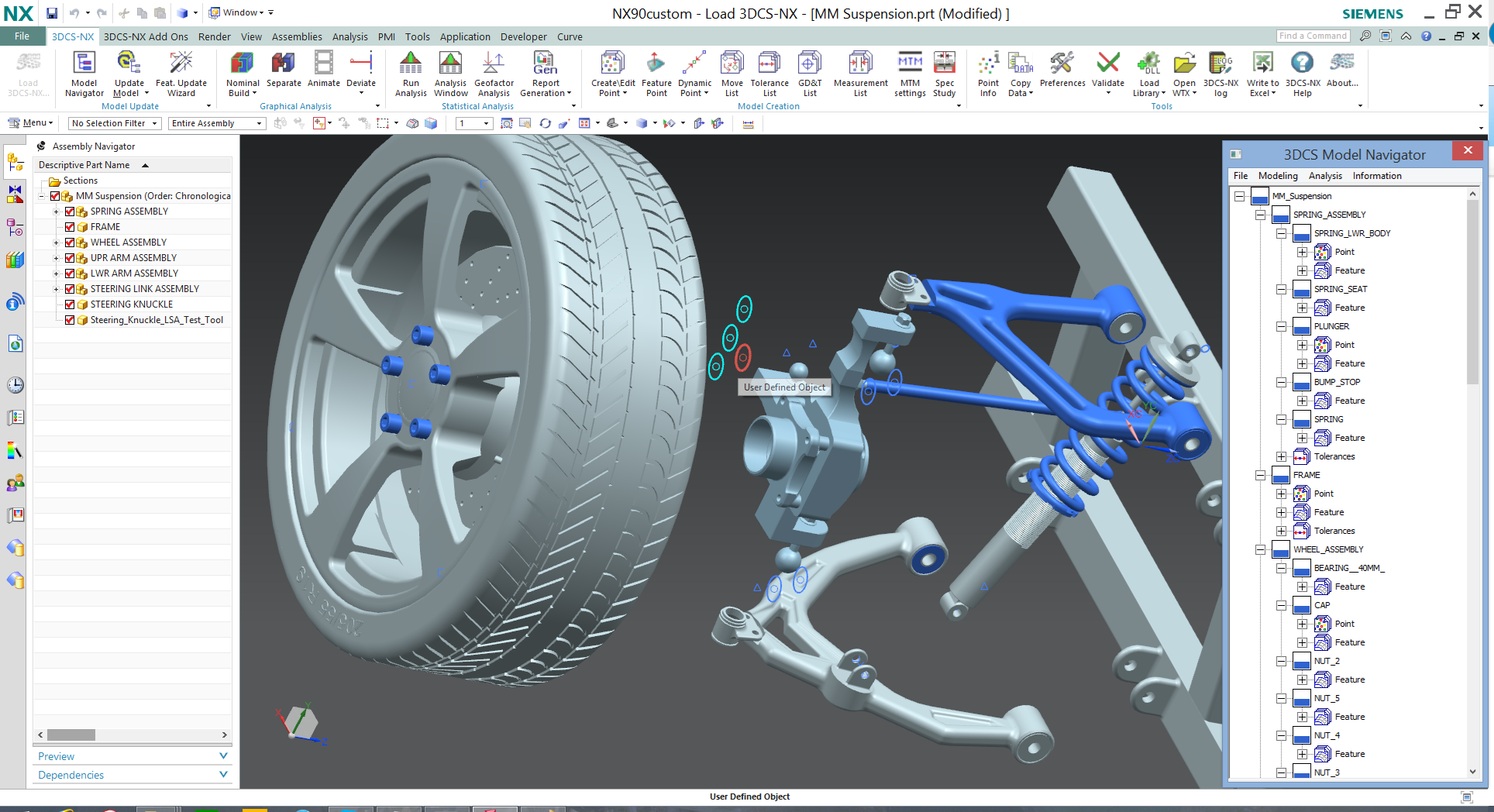Image resolution: width=1494 pixels, height=812 pixels.
Task: Launch the Feat. Update Wizard
Action: click(x=181, y=74)
